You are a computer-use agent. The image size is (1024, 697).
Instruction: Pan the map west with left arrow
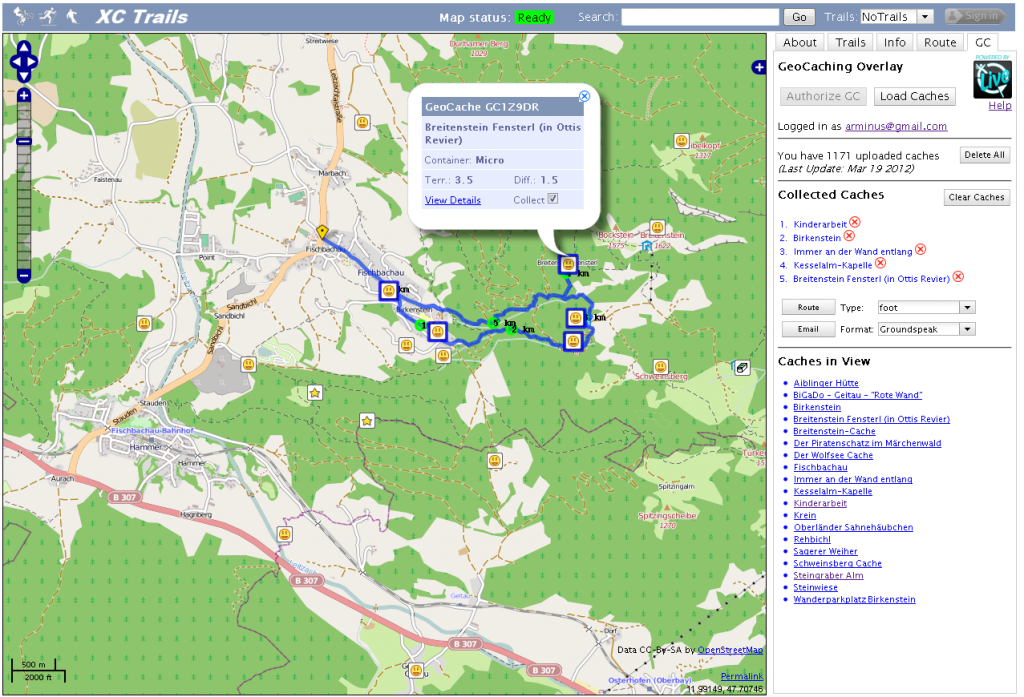(15, 63)
